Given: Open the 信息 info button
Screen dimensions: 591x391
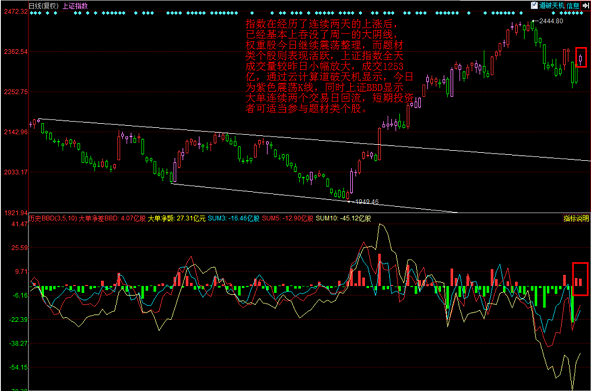Looking at the screenshot, I should 573,6.
